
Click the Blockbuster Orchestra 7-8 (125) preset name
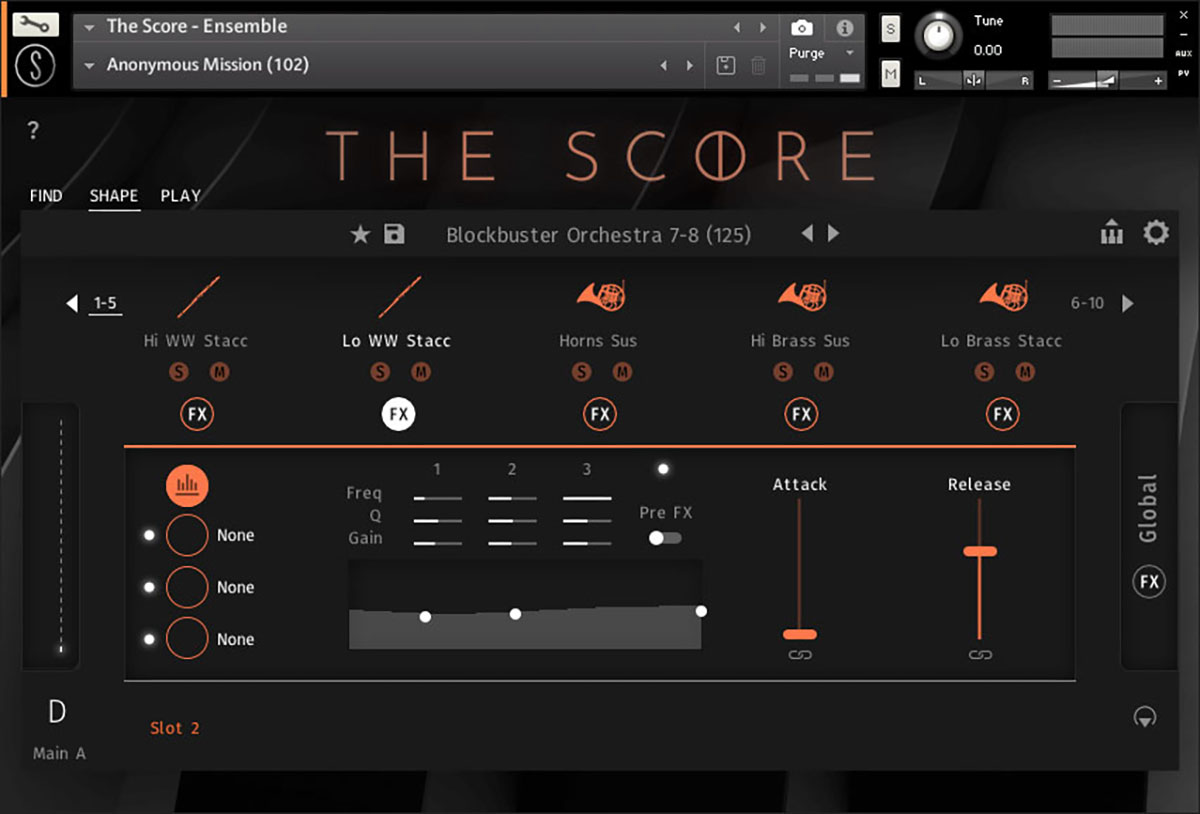click(x=598, y=235)
